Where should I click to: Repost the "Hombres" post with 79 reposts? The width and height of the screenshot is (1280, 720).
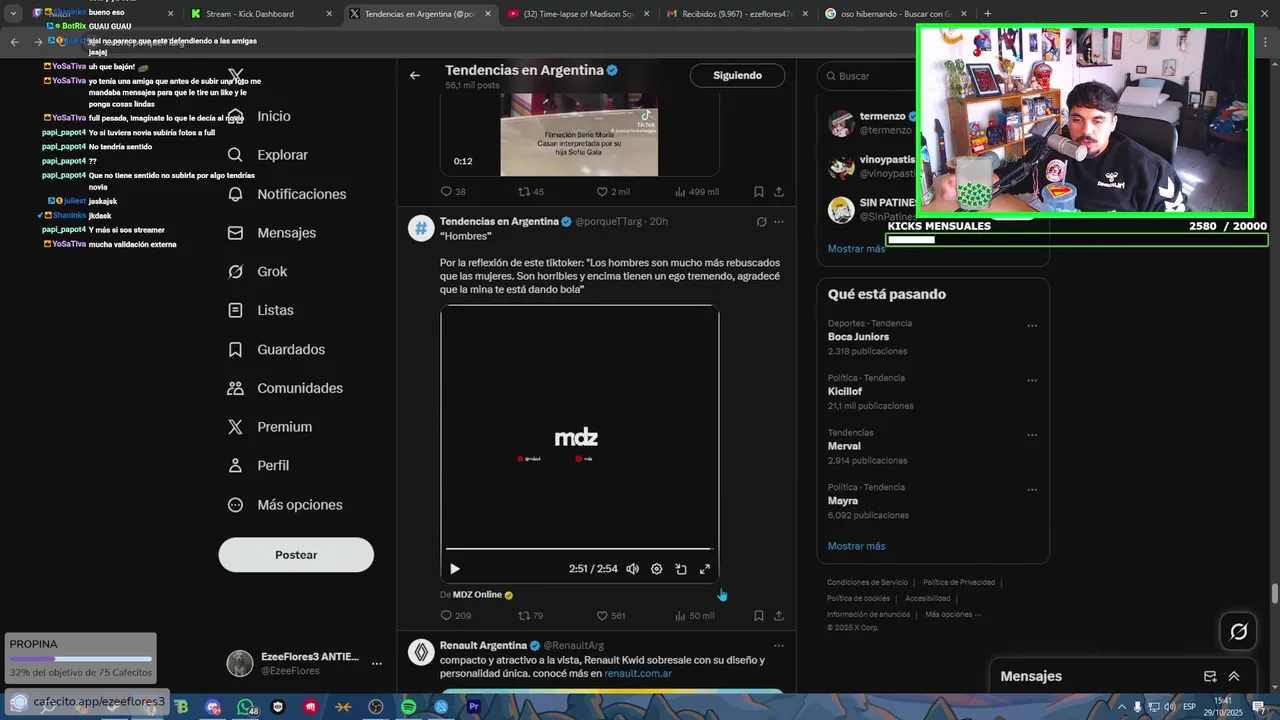pyautogui.click(x=530, y=616)
